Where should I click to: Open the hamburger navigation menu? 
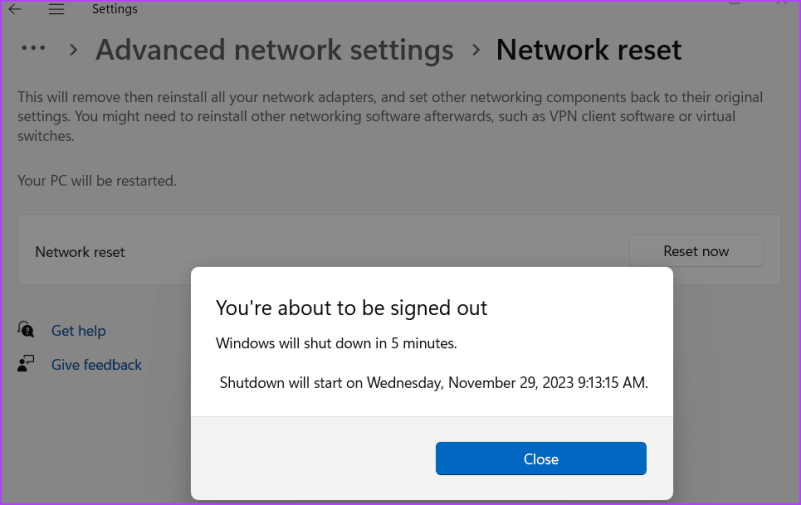point(56,9)
